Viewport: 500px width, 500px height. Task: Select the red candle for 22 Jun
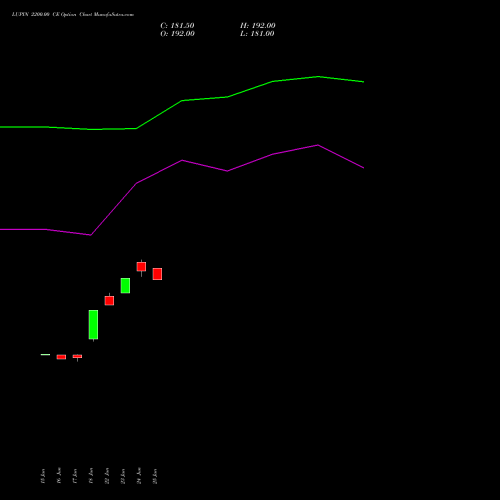point(109,301)
